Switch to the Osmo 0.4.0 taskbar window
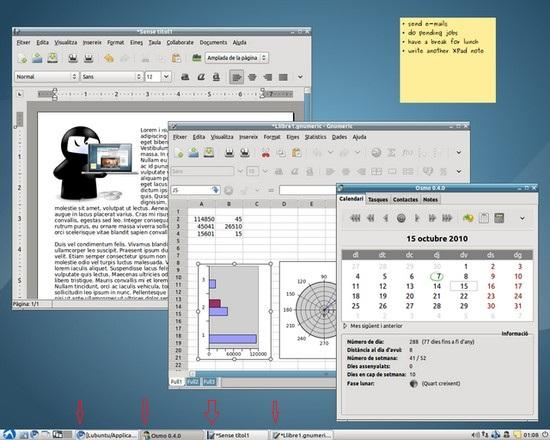The width and height of the screenshot is (550, 440). coord(172,435)
